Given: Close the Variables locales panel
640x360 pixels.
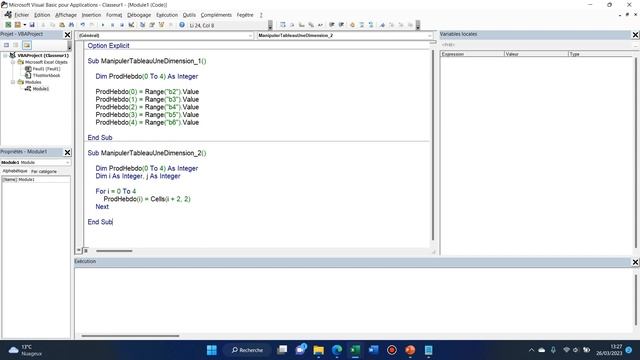Looking at the screenshot, I should click(x=636, y=35).
